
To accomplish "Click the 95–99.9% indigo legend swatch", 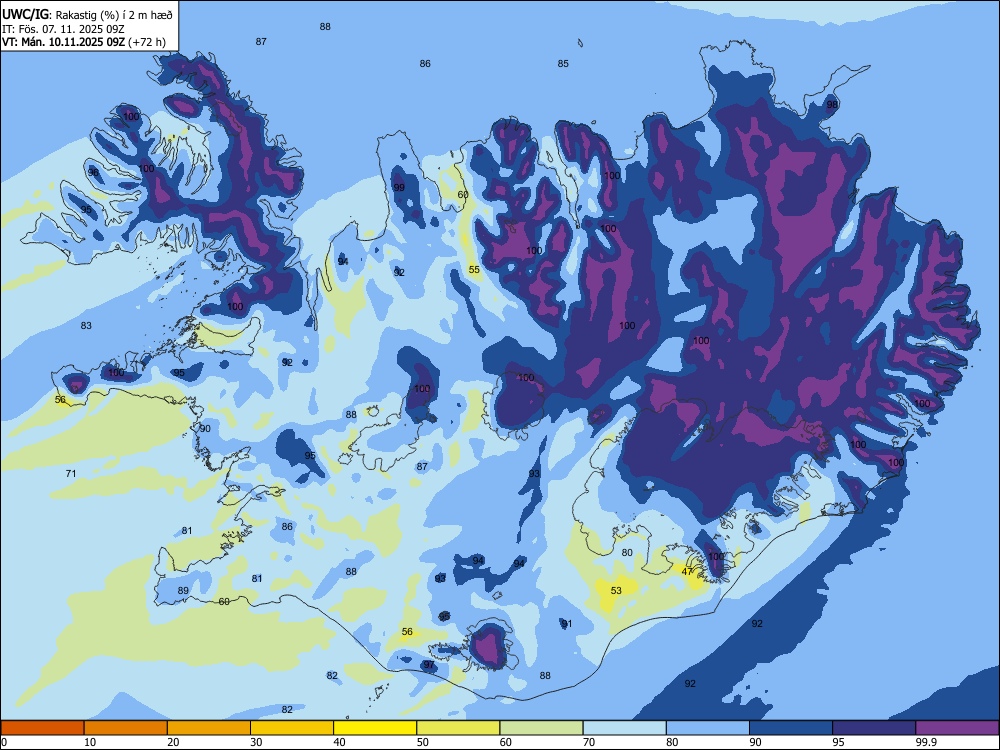I will pos(874,728).
